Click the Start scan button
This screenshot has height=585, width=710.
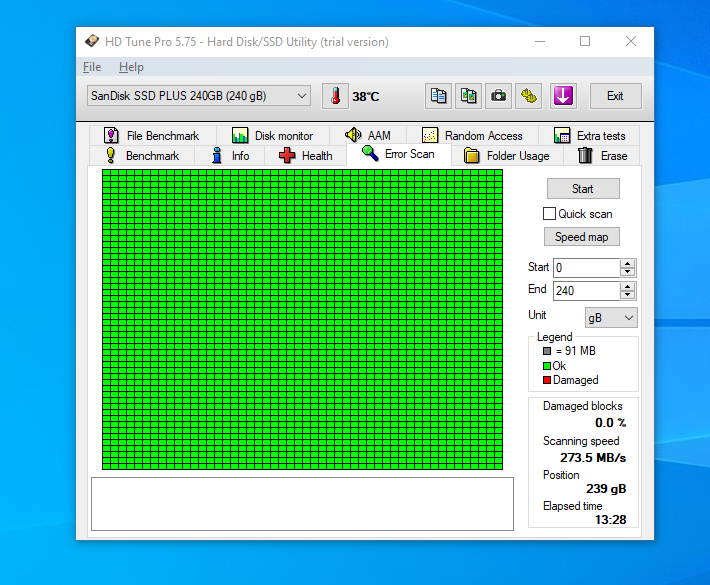[x=583, y=188]
